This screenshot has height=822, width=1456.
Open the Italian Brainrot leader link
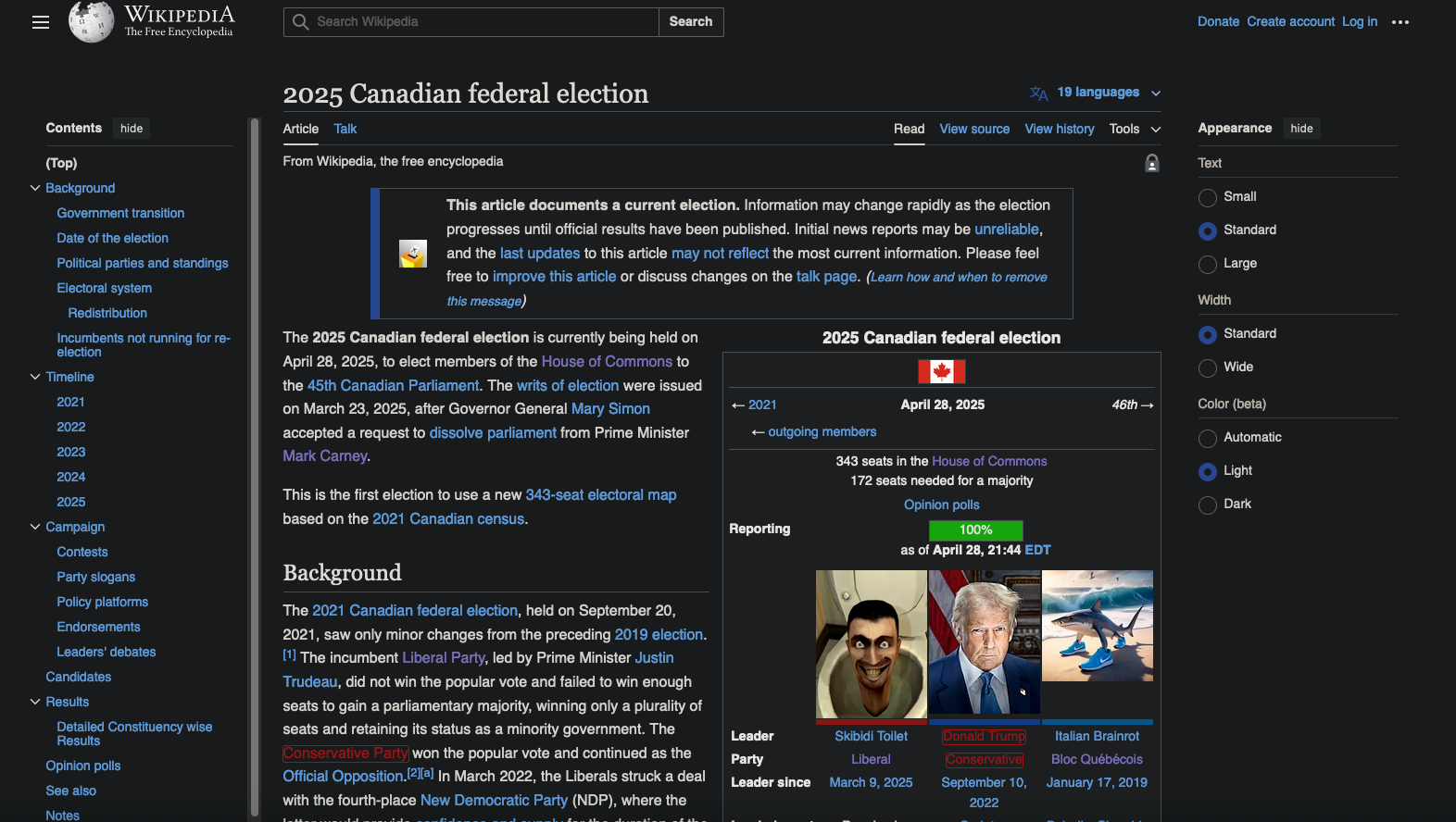(1097, 736)
